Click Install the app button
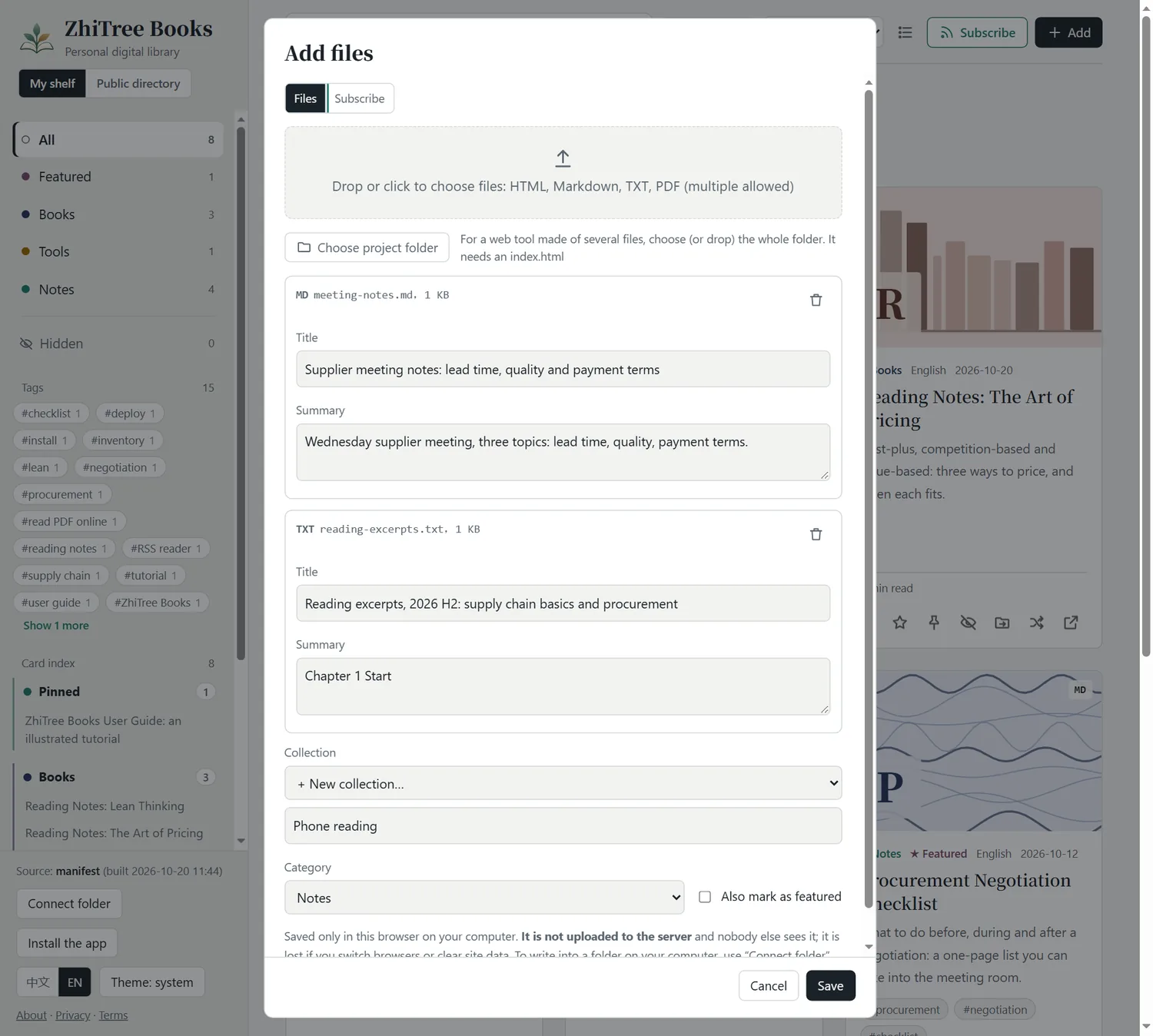 point(67,943)
